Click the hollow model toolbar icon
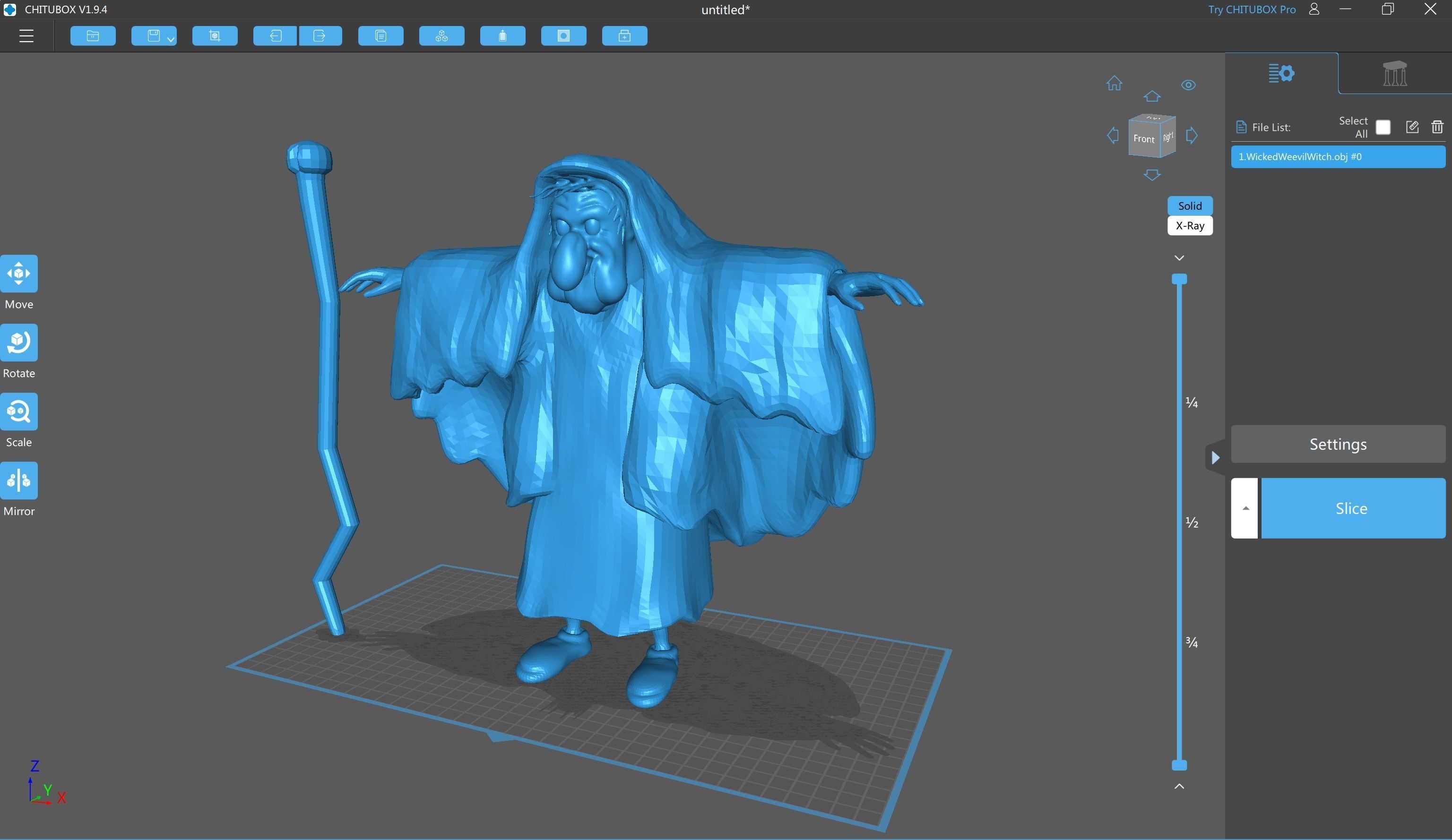This screenshot has width=1452, height=840. click(x=502, y=36)
